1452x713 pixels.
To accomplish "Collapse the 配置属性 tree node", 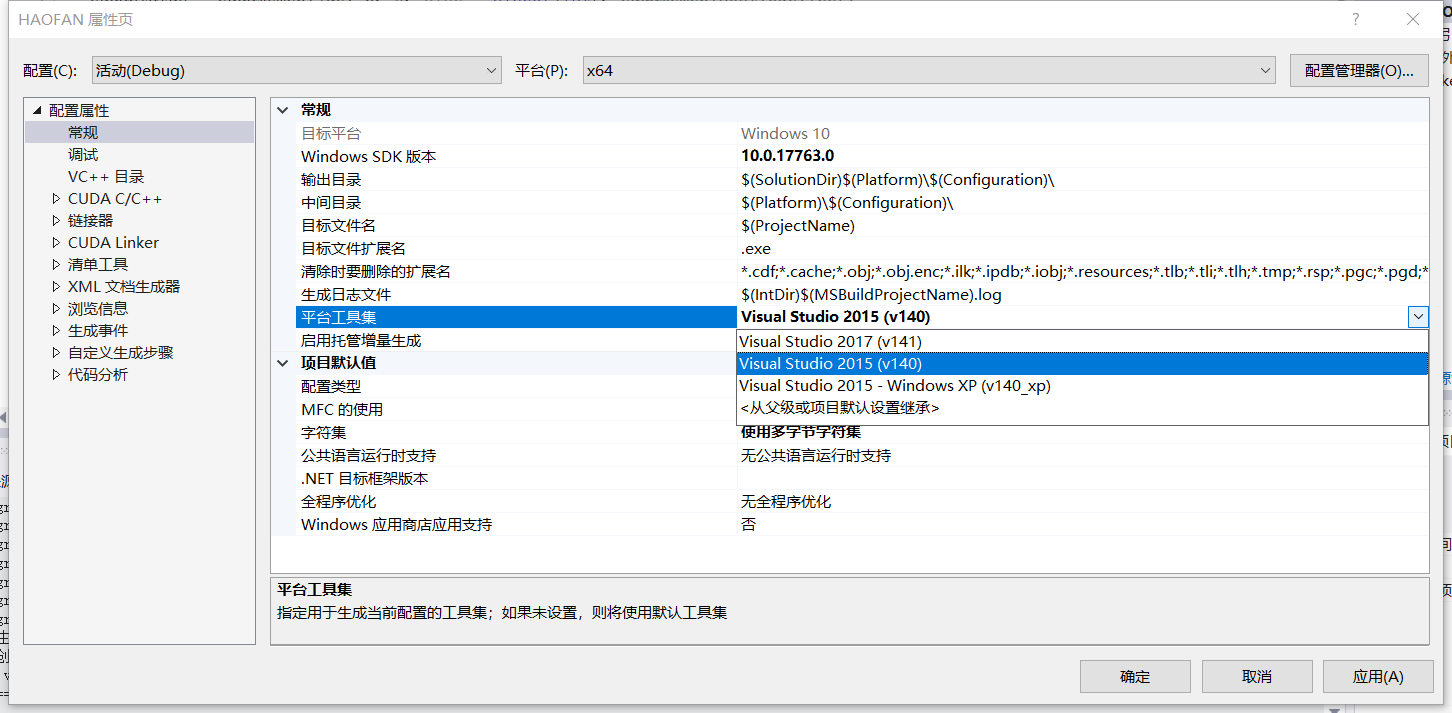I will [x=38, y=111].
